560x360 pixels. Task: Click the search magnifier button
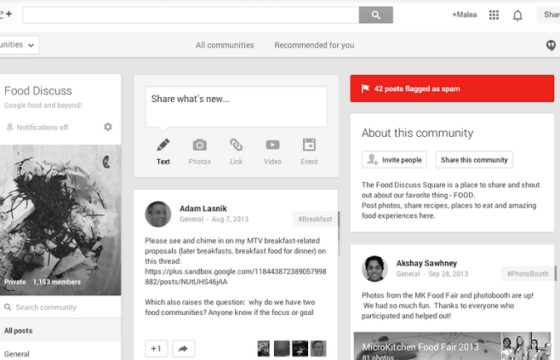[376, 15]
